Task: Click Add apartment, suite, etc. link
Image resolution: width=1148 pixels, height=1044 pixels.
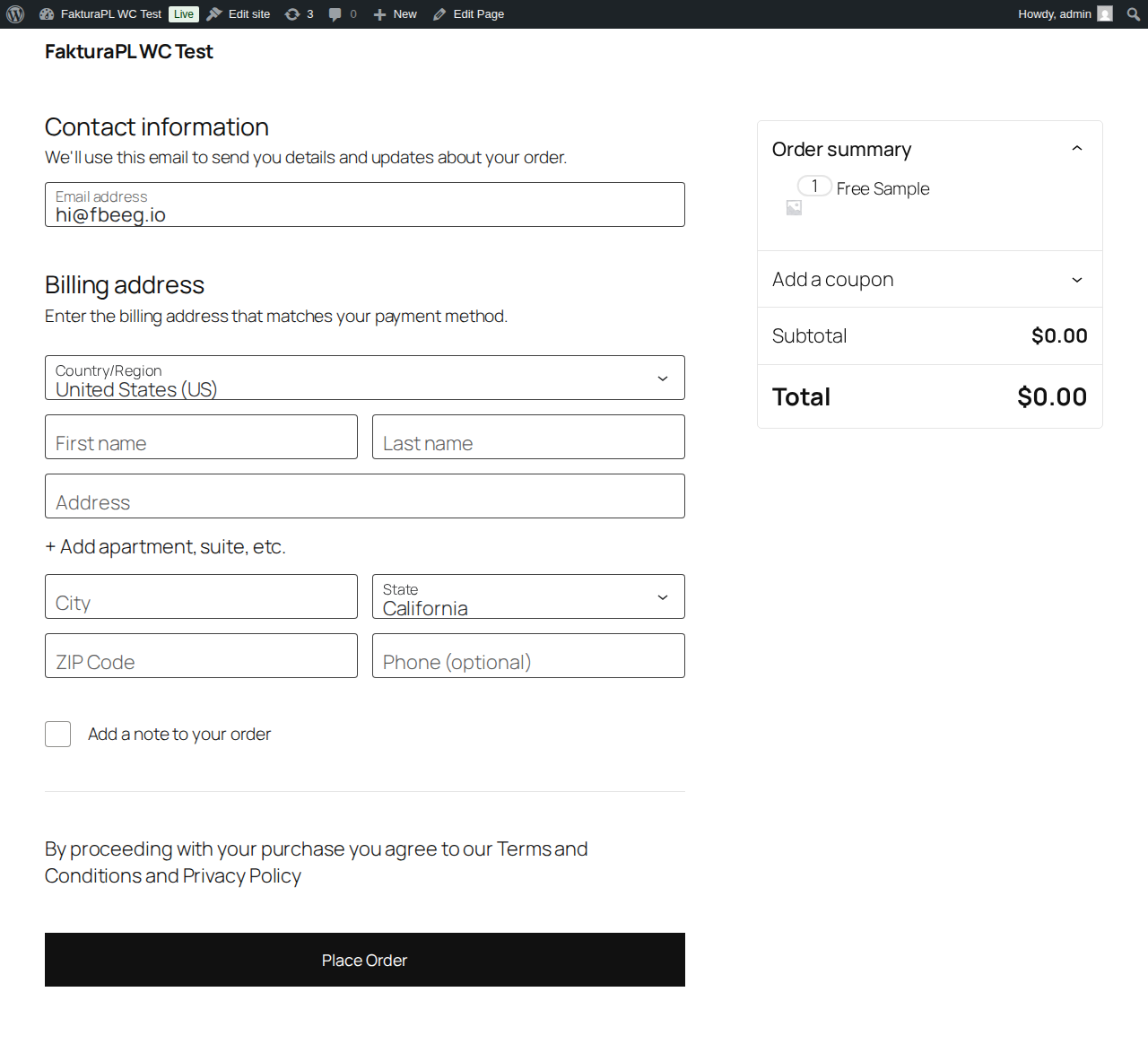Action: point(166,547)
